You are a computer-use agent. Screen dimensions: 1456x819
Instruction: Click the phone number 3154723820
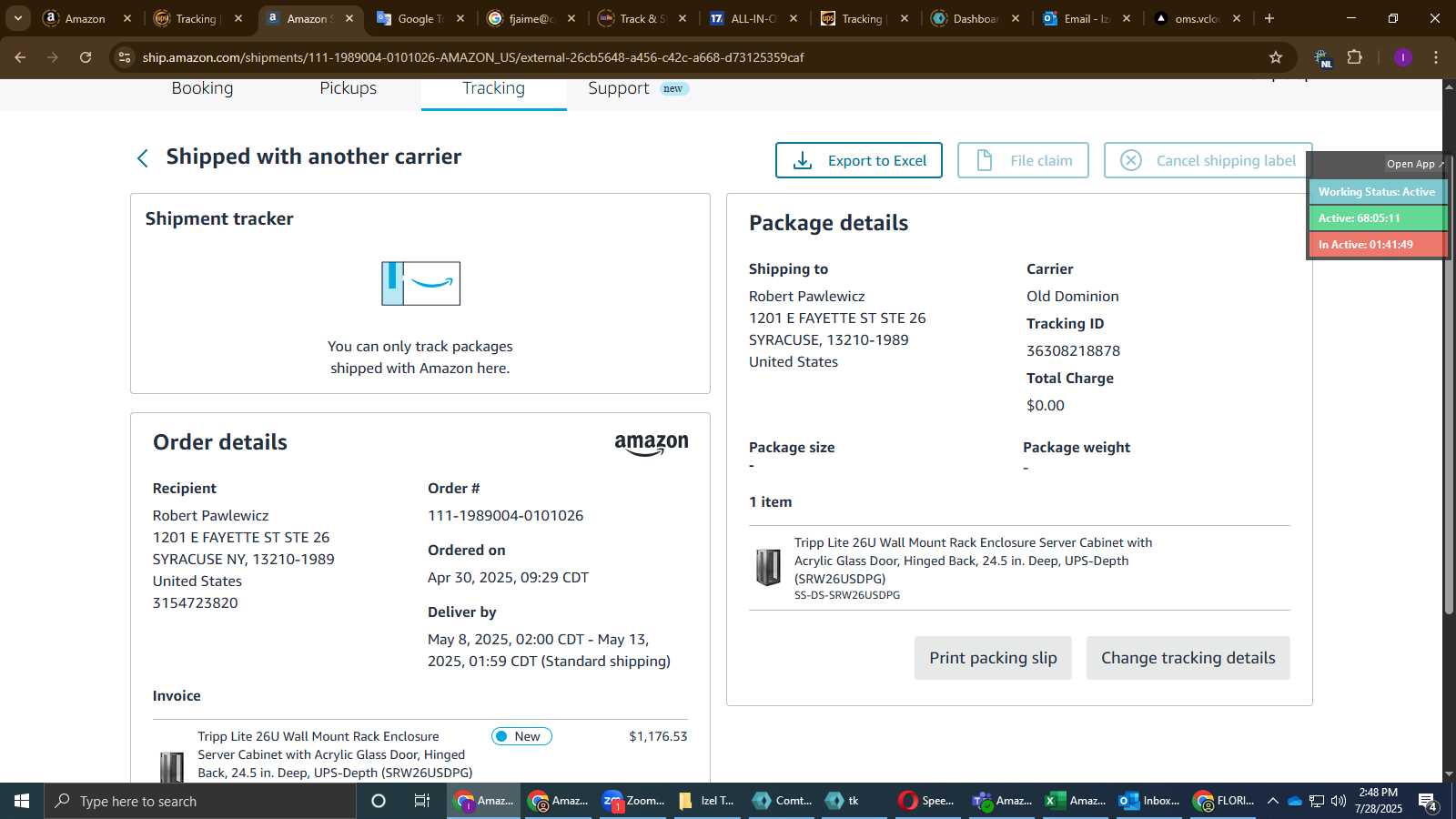pos(195,603)
